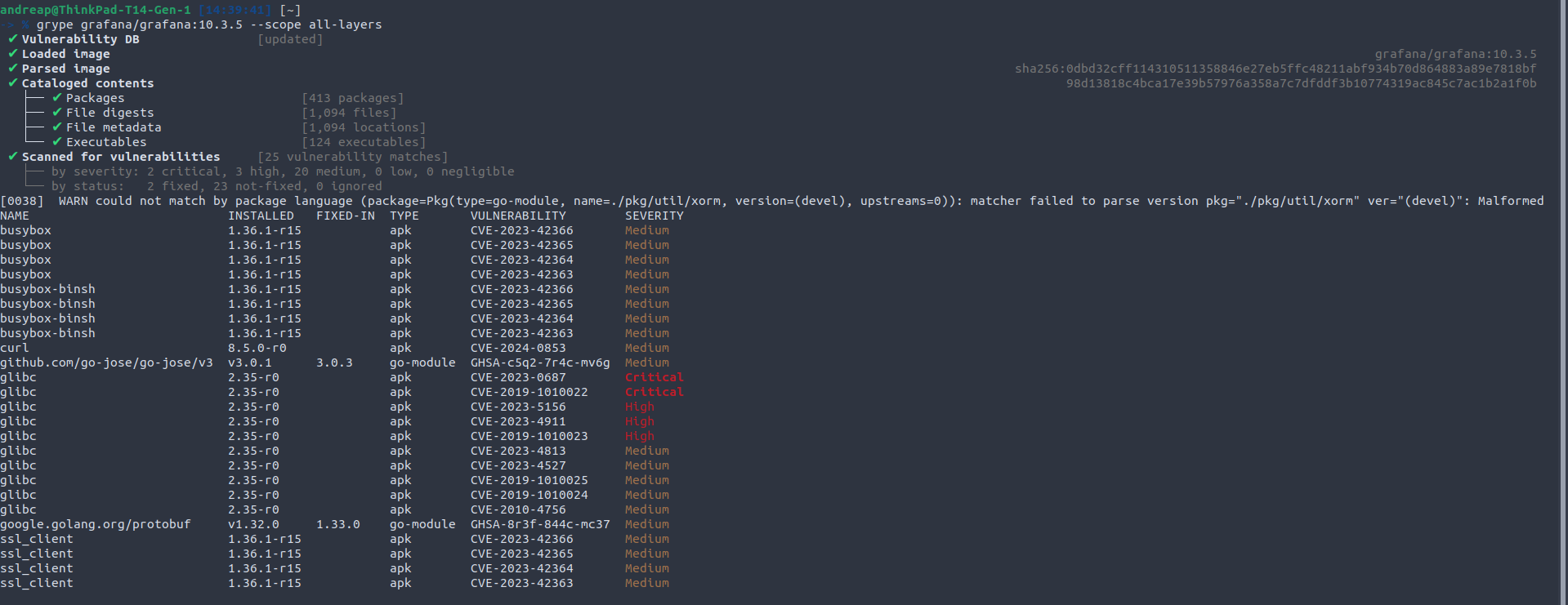
Task: Click the checkmark next to Parsed image
Action: 12,69
